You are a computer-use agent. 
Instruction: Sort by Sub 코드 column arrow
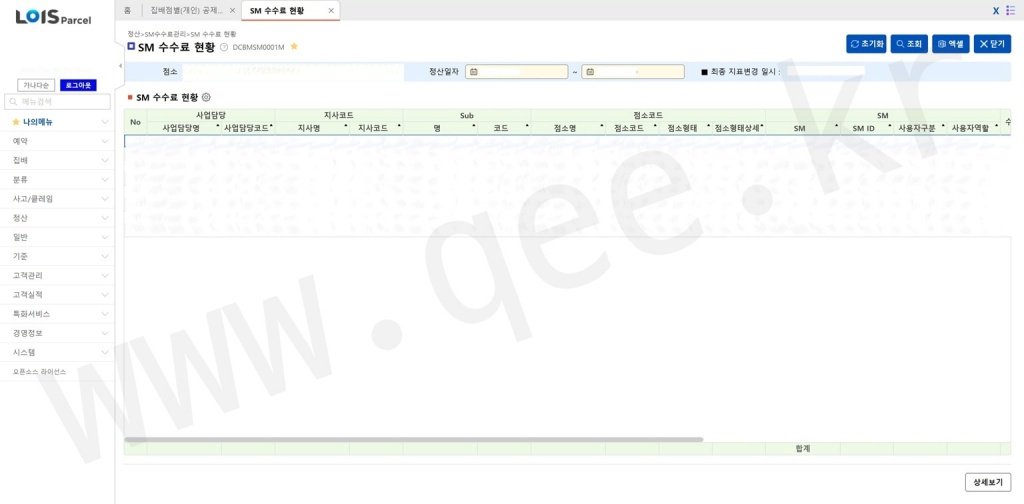(x=527, y=125)
